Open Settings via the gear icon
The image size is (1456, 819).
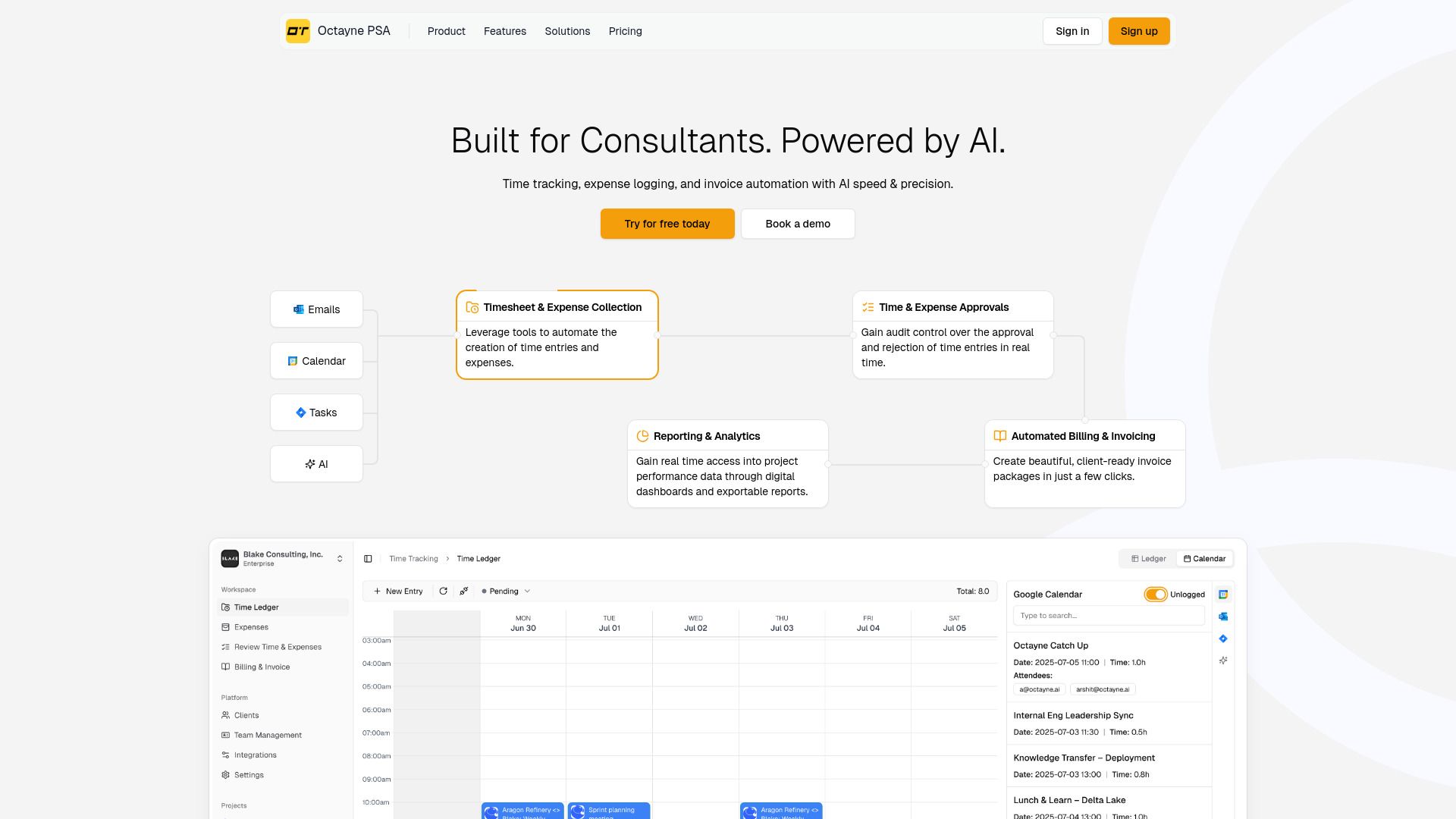225,775
